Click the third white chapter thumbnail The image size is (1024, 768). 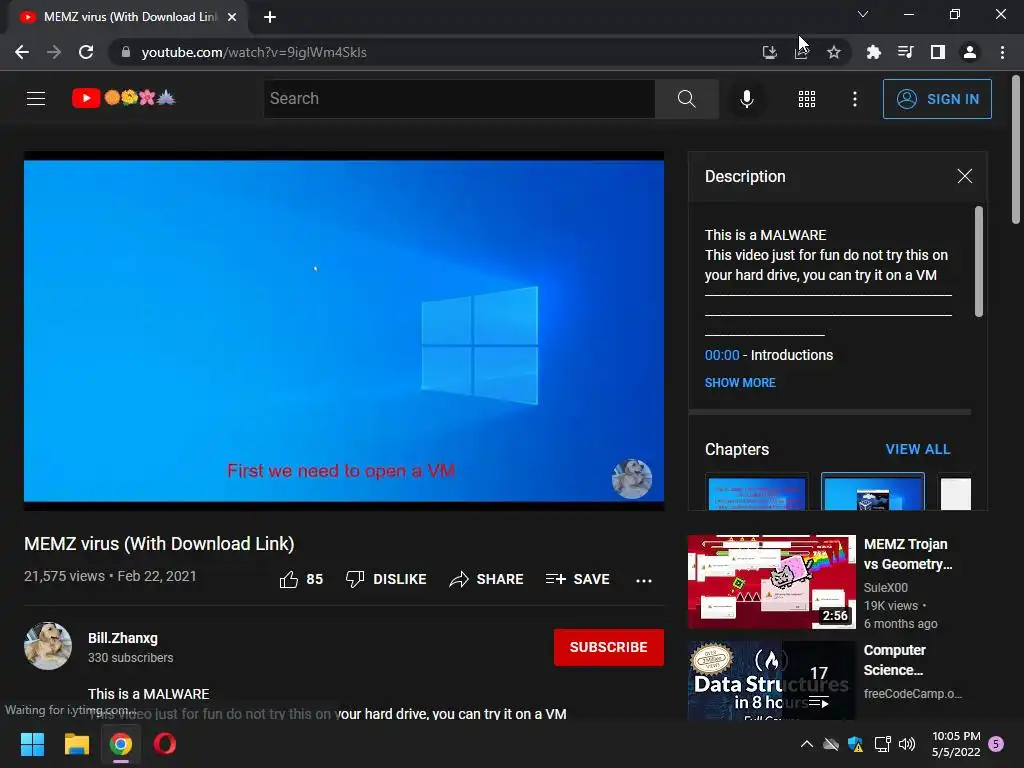click(955, 492)
